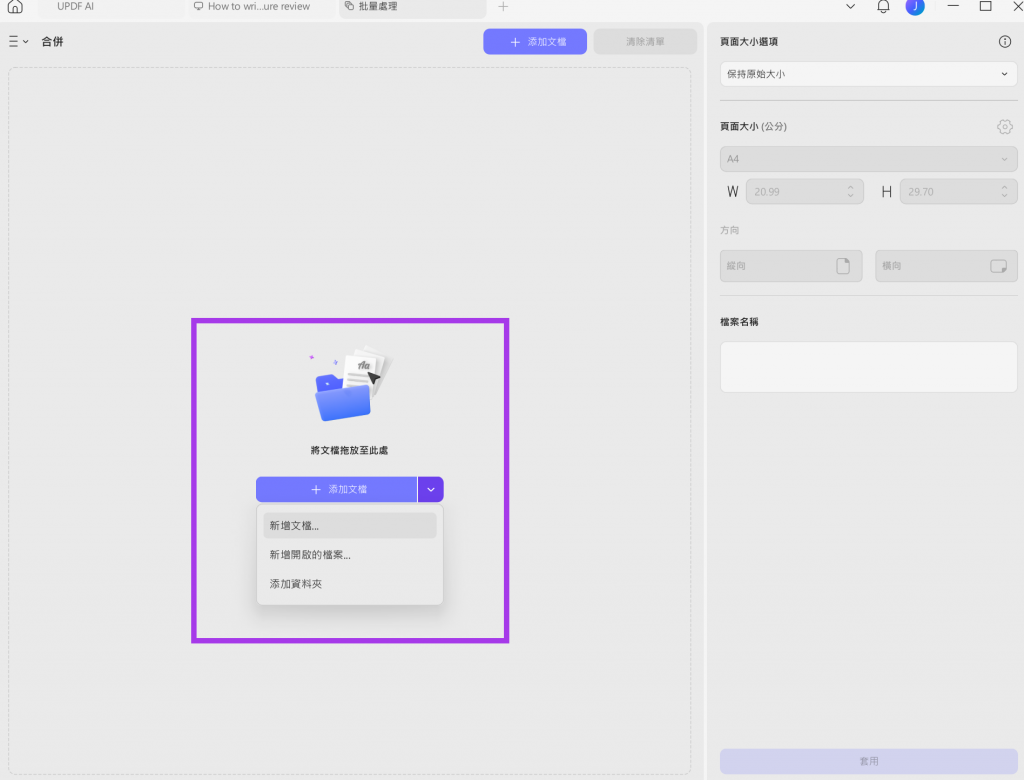Open a new tab with the plus icon
The image size is (1024, 780).
(503, 7)
